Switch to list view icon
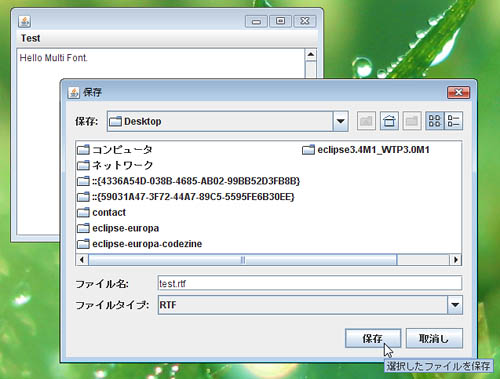The image size is (500, 379). click(435, 121)
